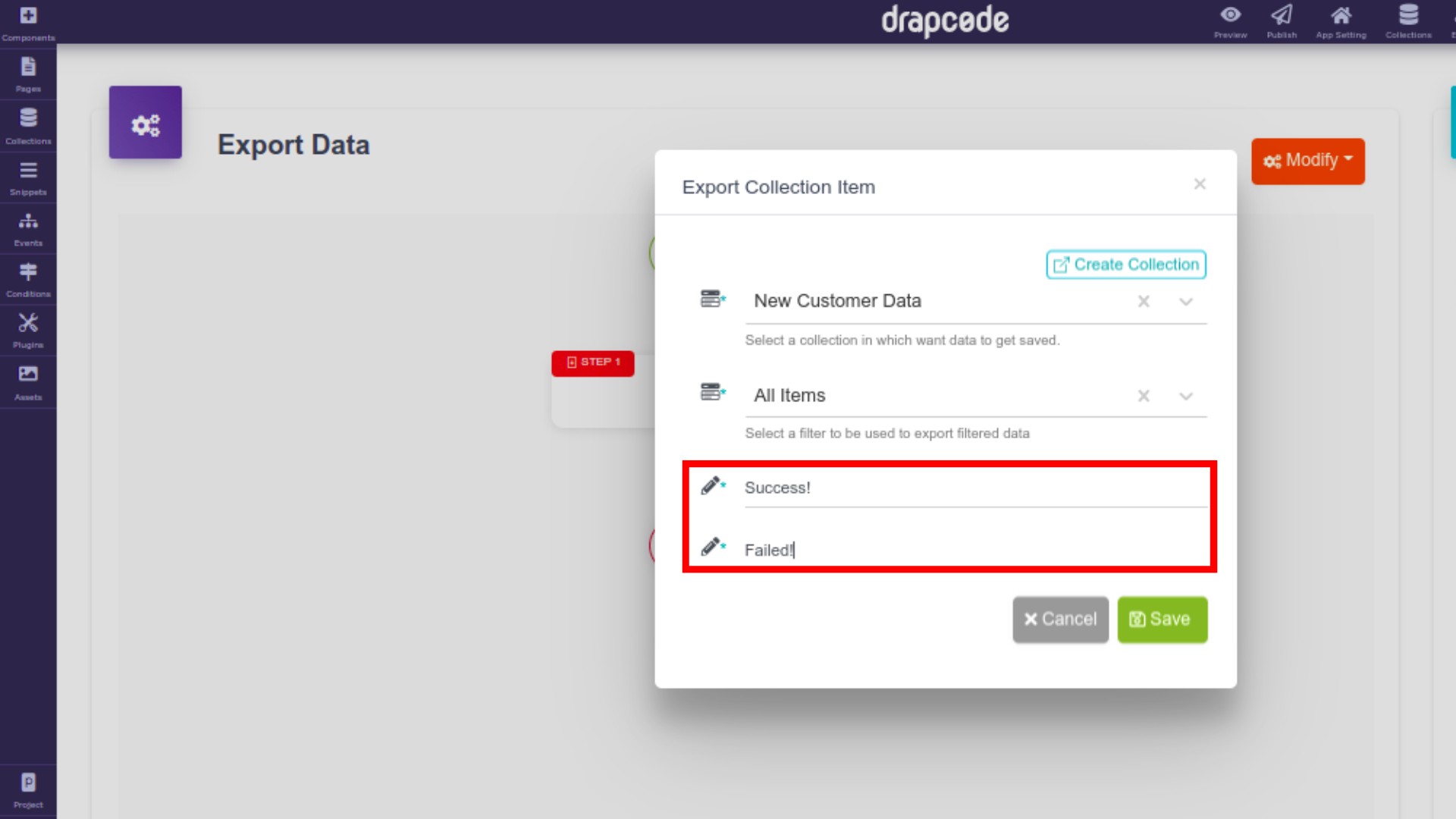
Task: Open the Events section
Action: (28, 229)
